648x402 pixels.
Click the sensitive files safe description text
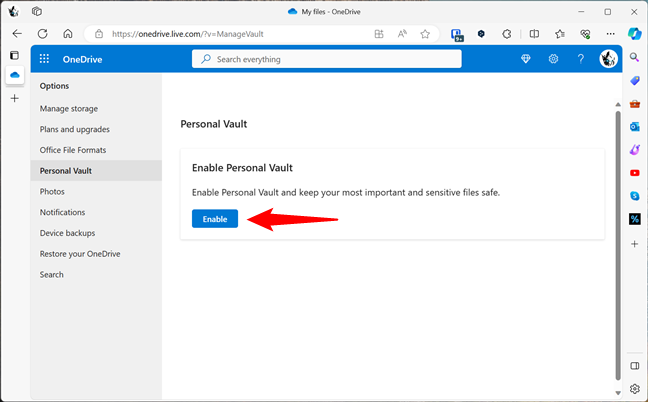click(x=346, y=193)
